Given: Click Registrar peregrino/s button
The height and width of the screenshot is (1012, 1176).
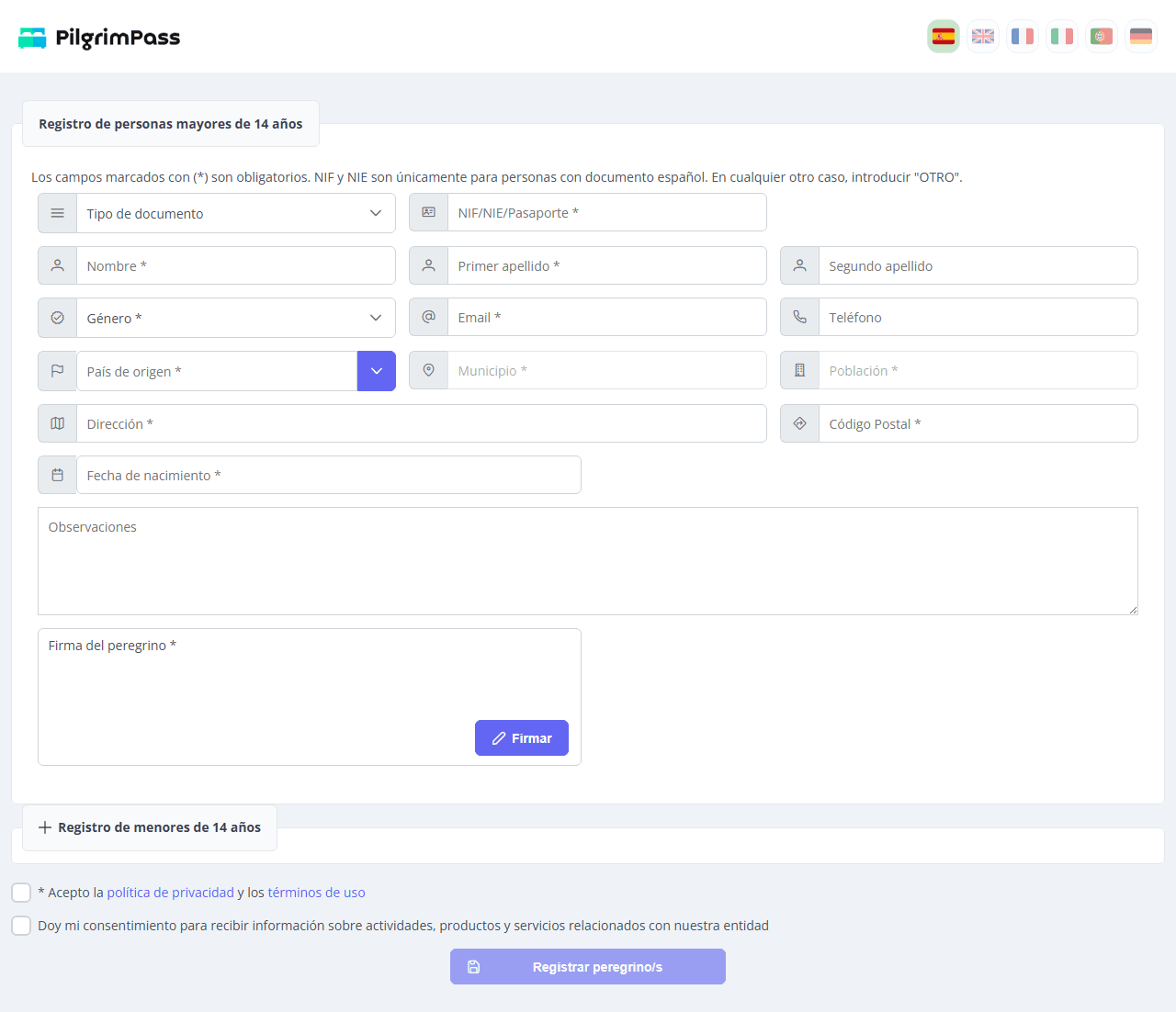Looking at the screenshot, I should click(x=588, y=967).
